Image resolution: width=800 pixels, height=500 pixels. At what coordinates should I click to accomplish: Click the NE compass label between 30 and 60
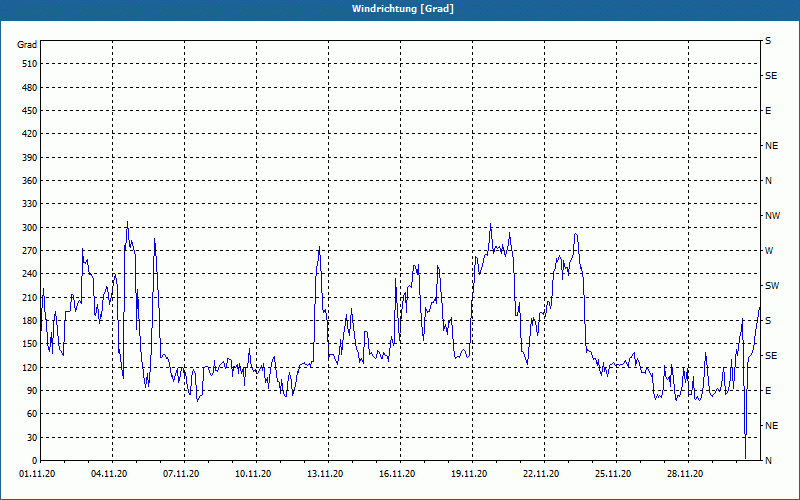click(771, 426)
